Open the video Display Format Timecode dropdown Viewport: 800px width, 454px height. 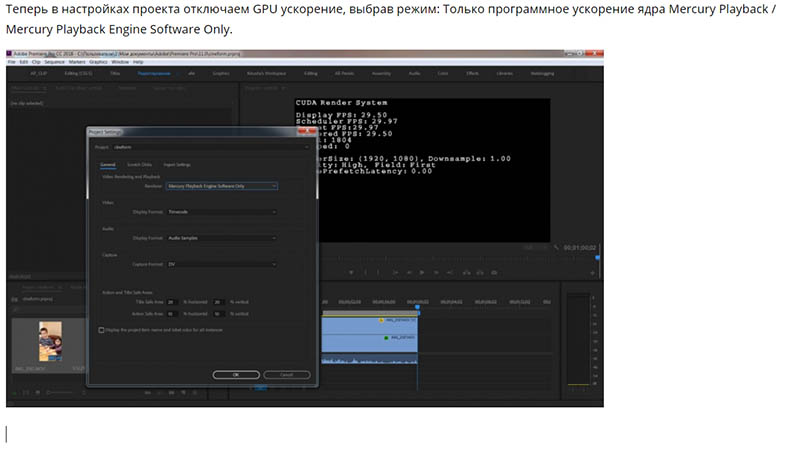tap(222, 212)
